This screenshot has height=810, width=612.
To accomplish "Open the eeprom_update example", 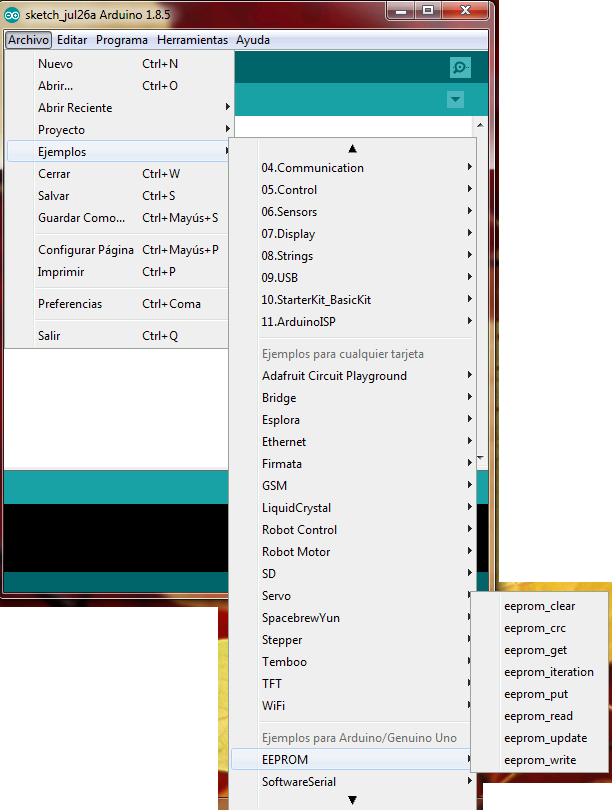I will [540, 738].
